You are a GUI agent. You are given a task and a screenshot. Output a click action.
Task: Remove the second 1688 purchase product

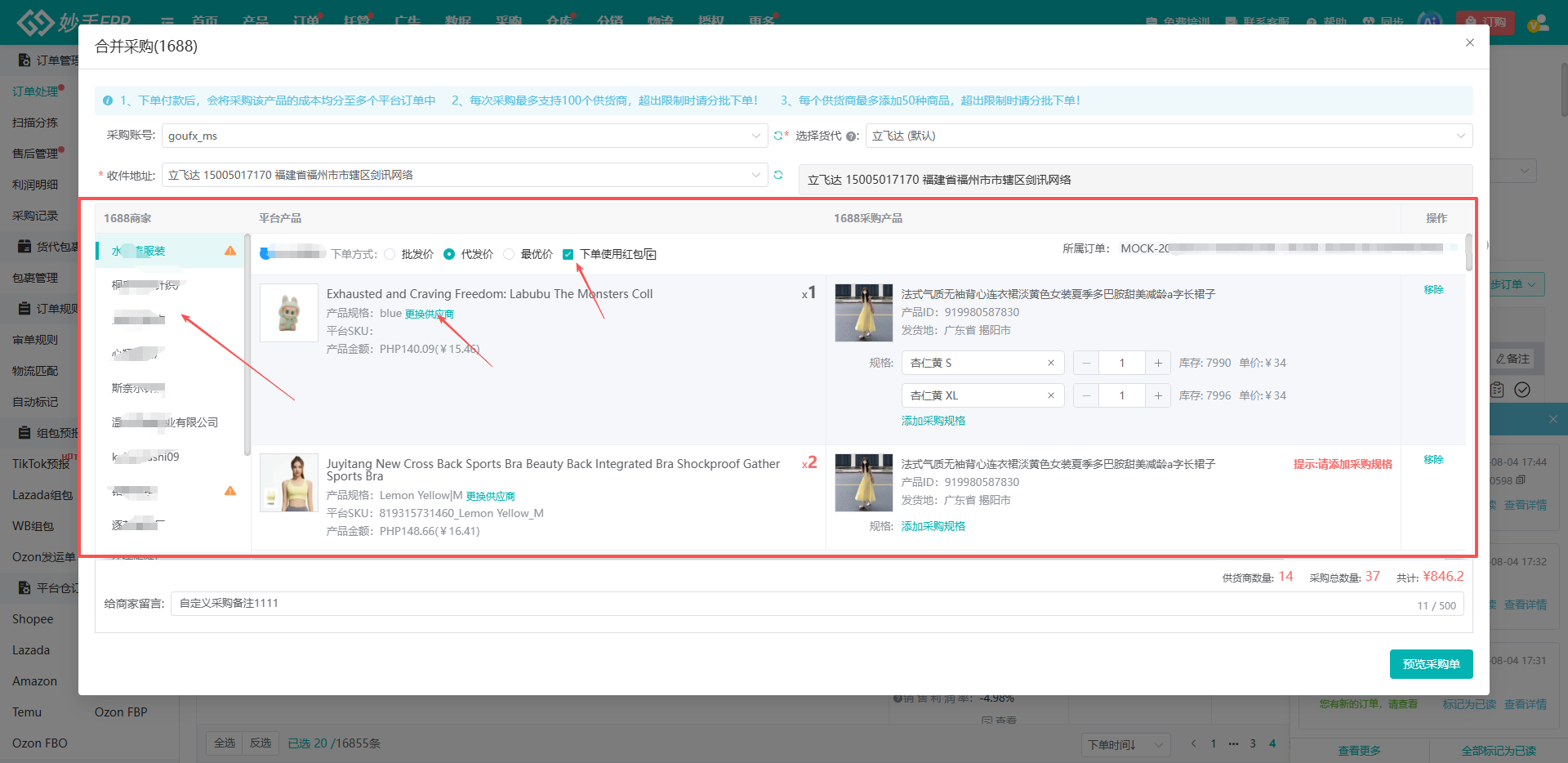point(1433,459)
